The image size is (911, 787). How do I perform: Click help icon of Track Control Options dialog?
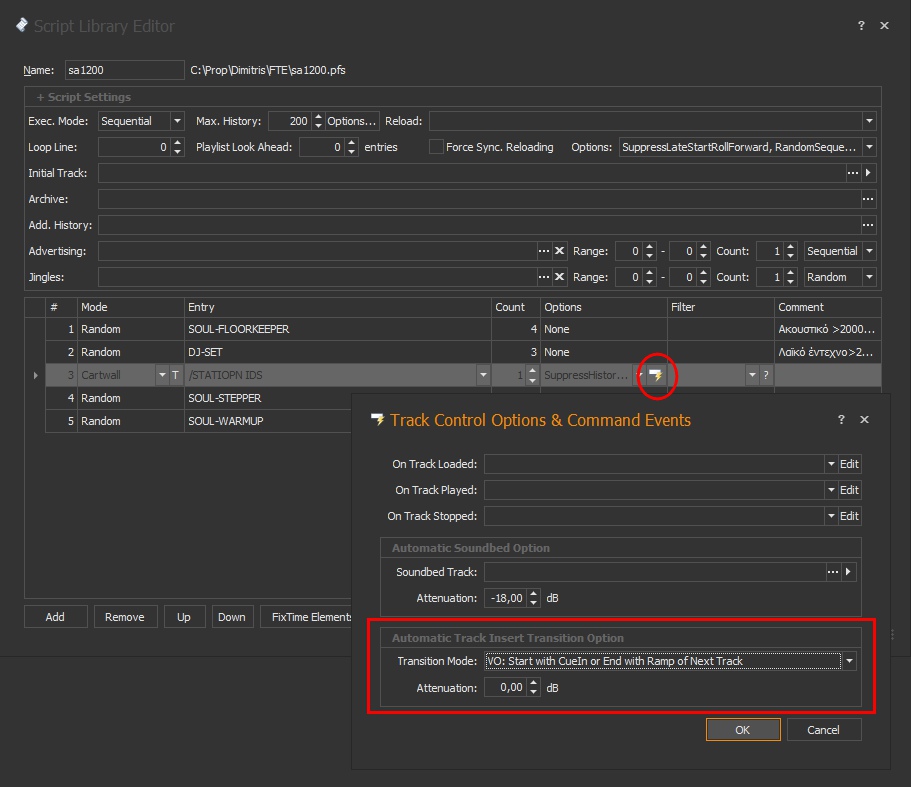[841, 419]
